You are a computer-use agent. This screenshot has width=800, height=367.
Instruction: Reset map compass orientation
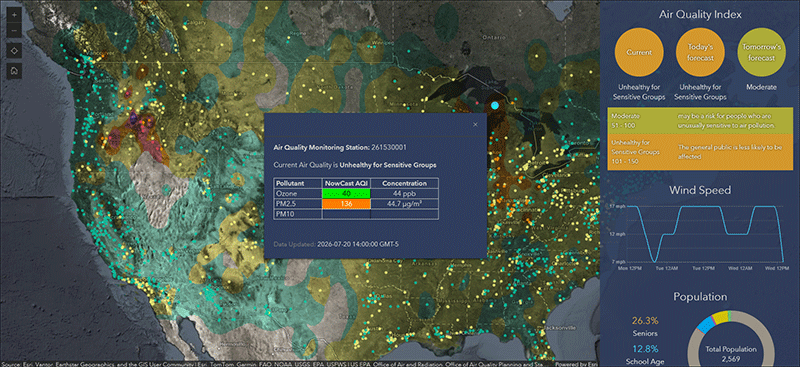[x=14, y=50]
